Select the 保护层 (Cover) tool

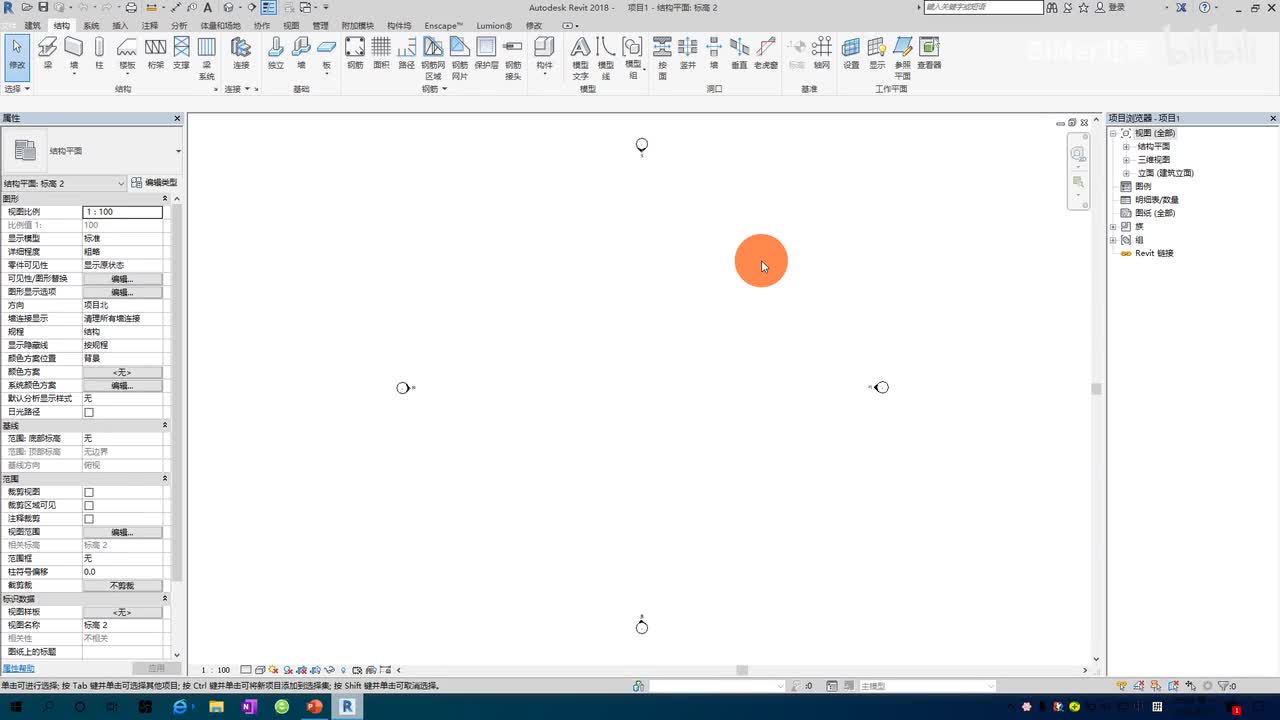click(486, 52)
